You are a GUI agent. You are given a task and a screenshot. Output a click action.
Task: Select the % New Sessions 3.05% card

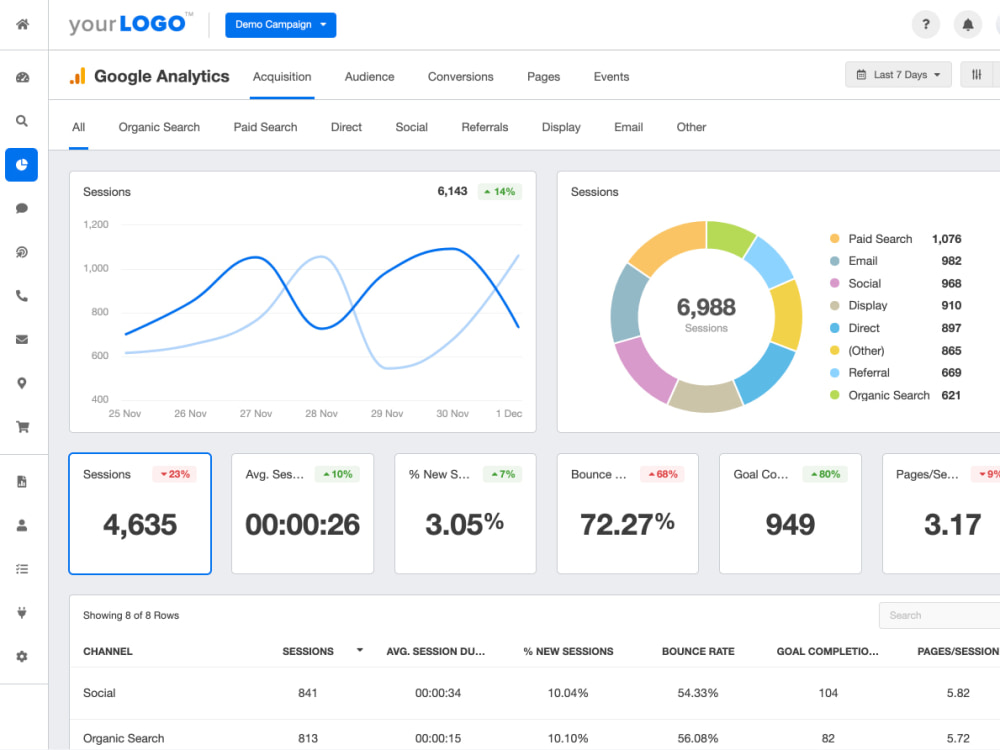[x=465, y=513]
